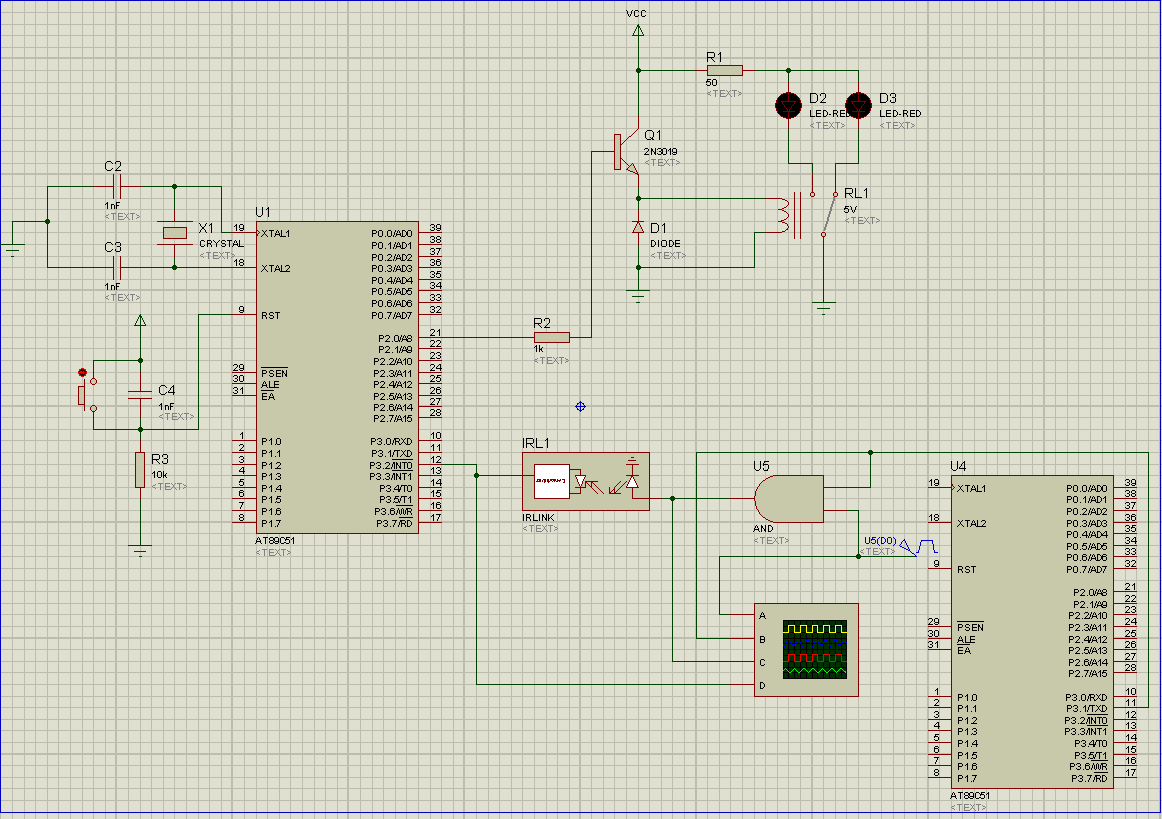Click the C4 capacitor
Screen dimensions: 1162x819
pos(140,396)
